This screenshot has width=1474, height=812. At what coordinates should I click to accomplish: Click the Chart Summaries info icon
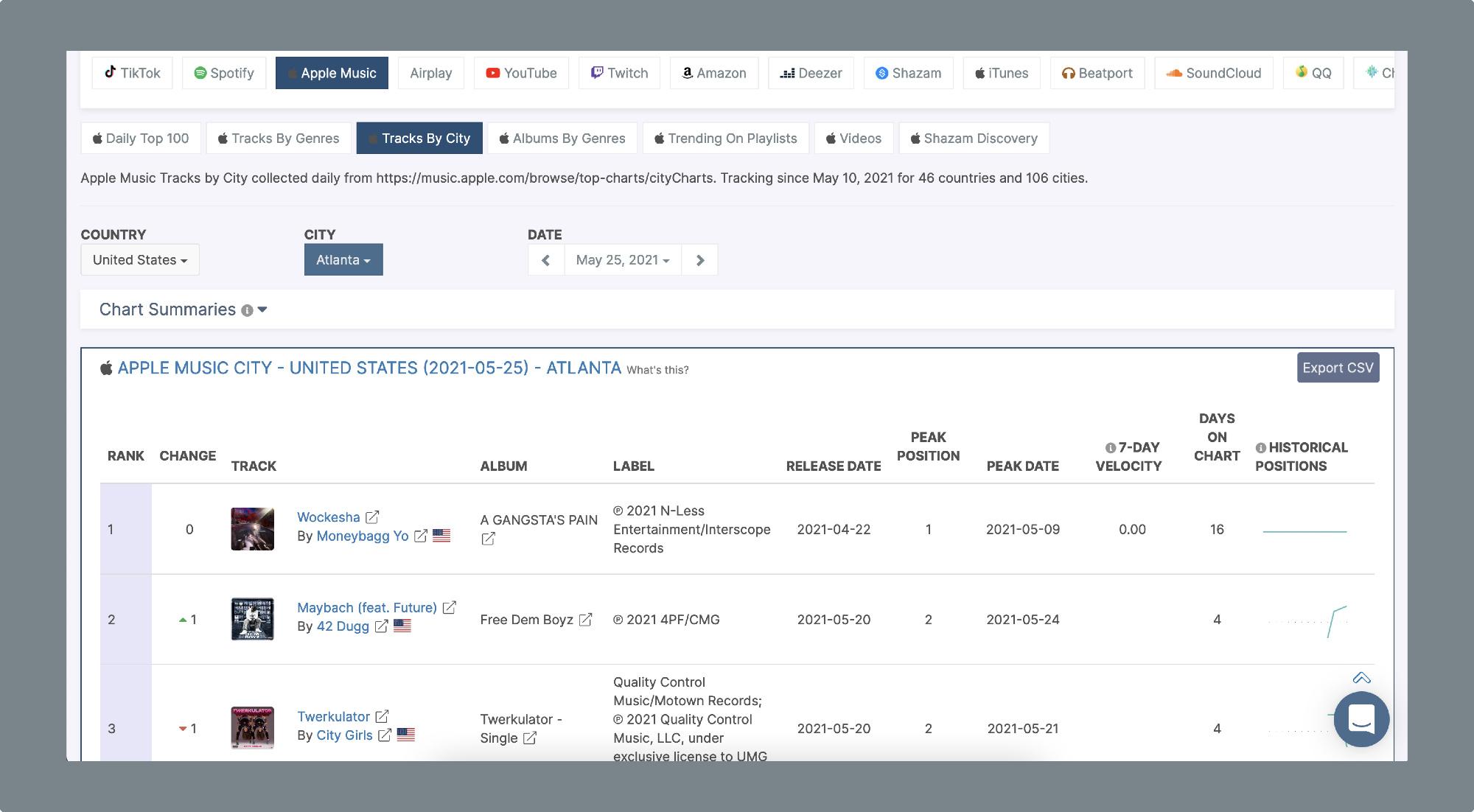point(247,310)
